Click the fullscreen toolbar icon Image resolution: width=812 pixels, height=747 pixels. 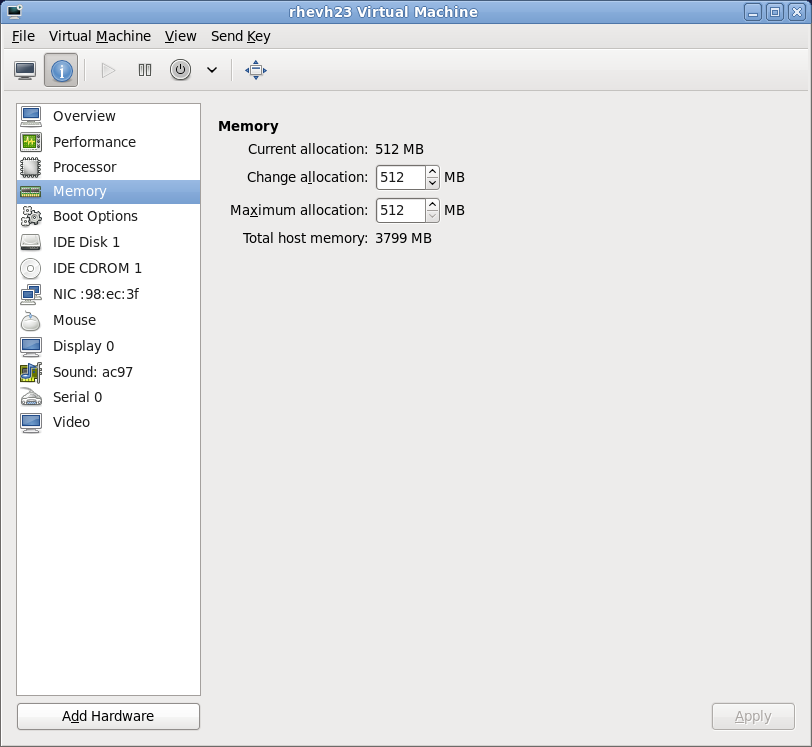coord(255,70)
